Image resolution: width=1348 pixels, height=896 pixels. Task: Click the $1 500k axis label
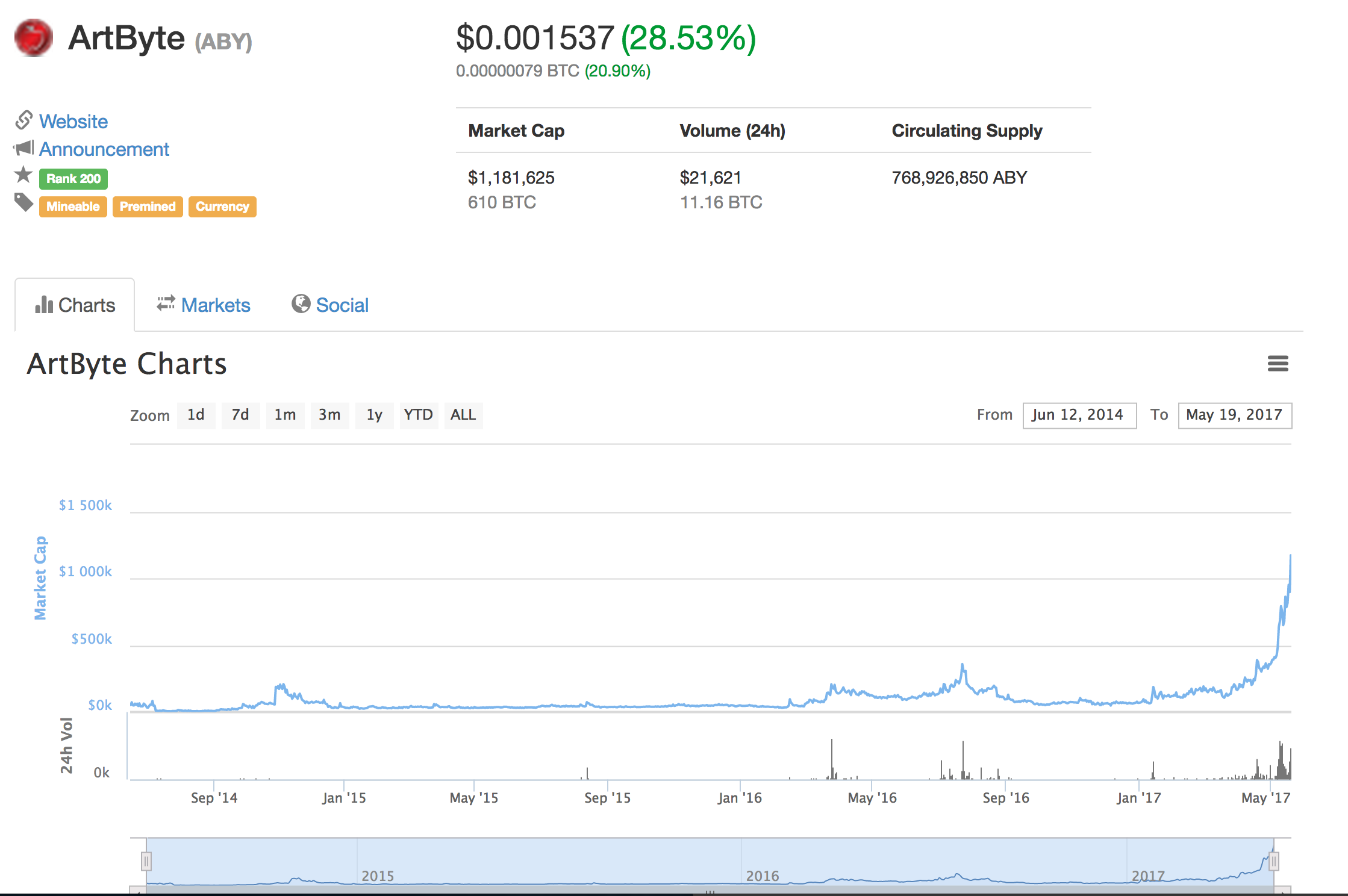point(86,505)
